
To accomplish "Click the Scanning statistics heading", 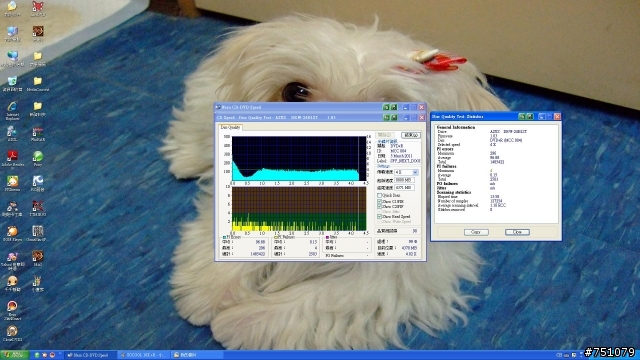I will [x=454, y=192].
